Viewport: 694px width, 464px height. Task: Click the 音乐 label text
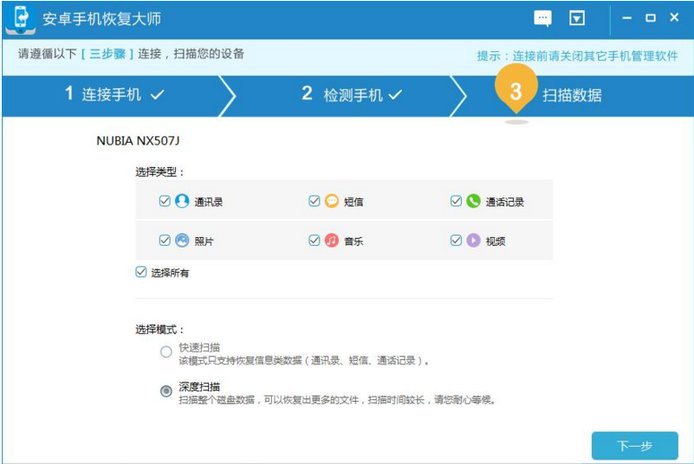354,241
